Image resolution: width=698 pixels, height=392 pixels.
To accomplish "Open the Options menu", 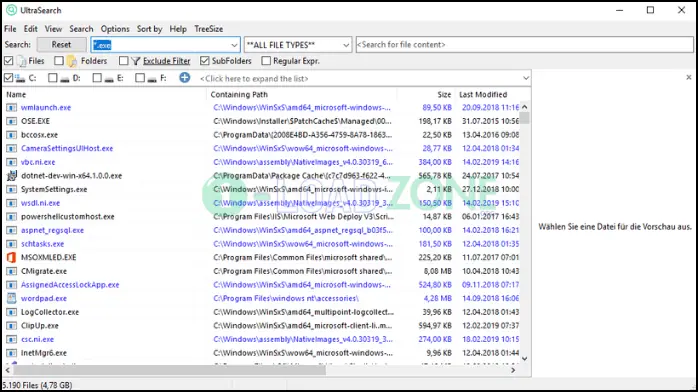I will point(115,29).
